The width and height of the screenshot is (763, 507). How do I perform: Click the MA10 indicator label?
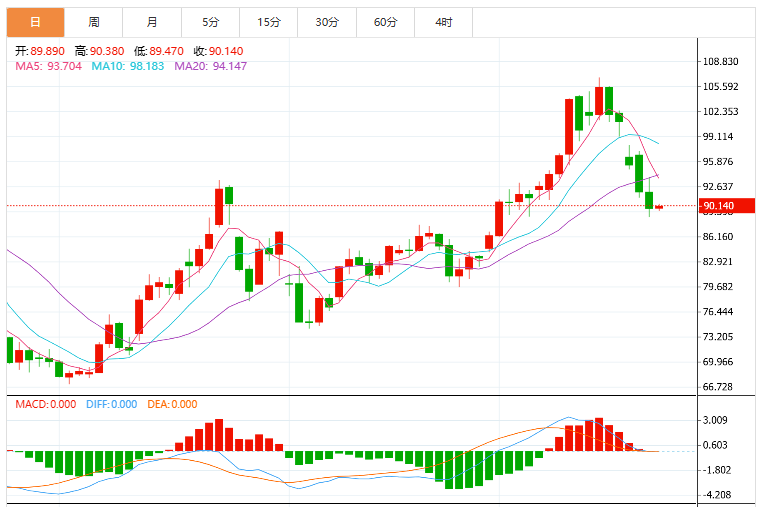(128, 66)
